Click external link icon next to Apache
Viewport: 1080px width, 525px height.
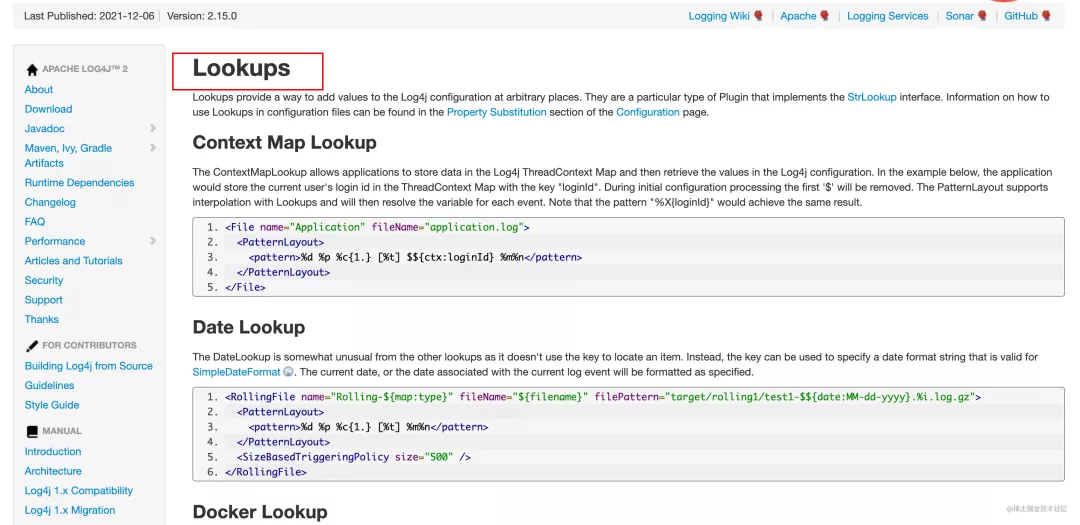coord(825,16)
